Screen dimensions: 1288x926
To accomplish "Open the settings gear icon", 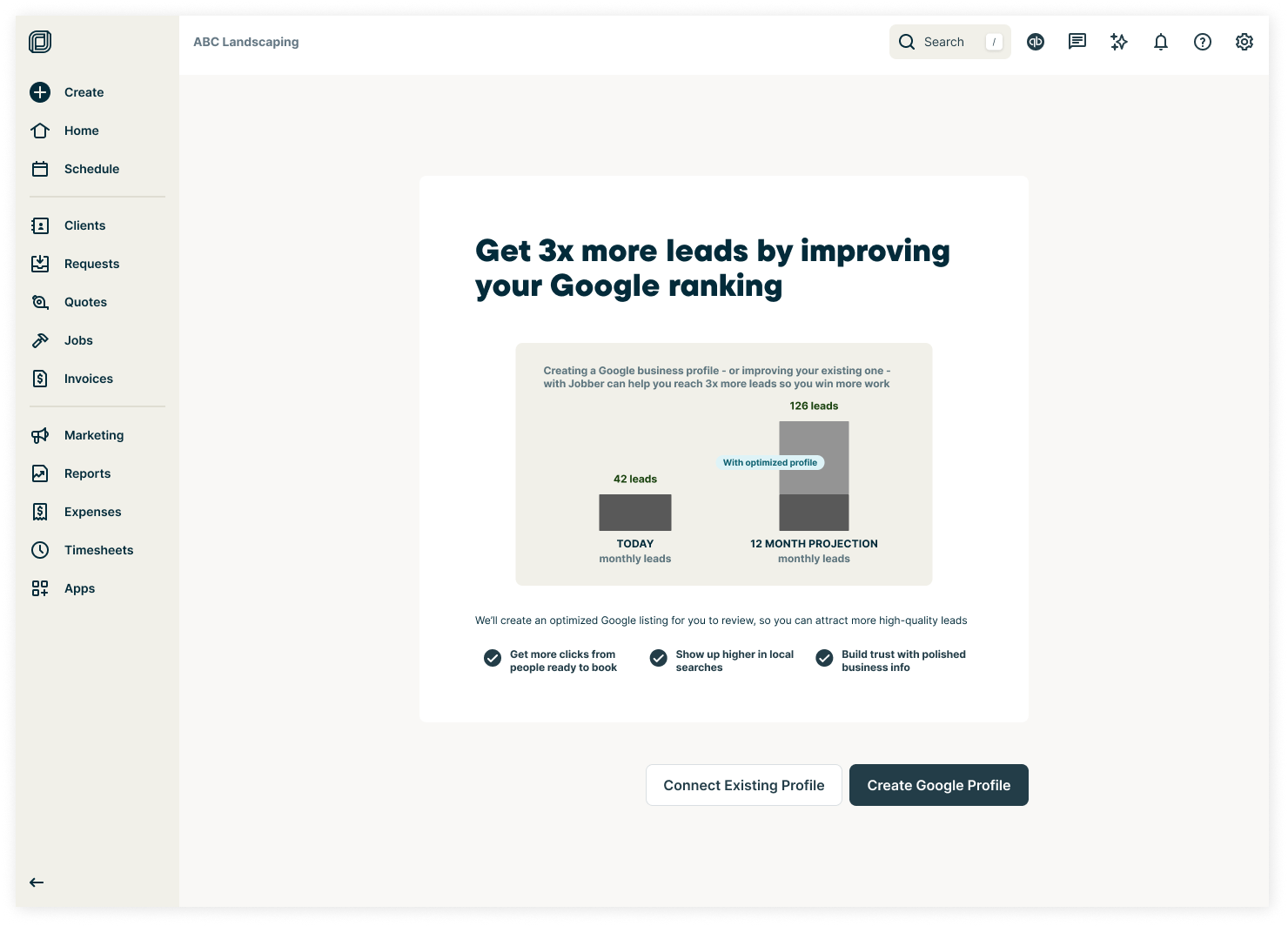I will pyautogui.click(x=1244, y=42).
